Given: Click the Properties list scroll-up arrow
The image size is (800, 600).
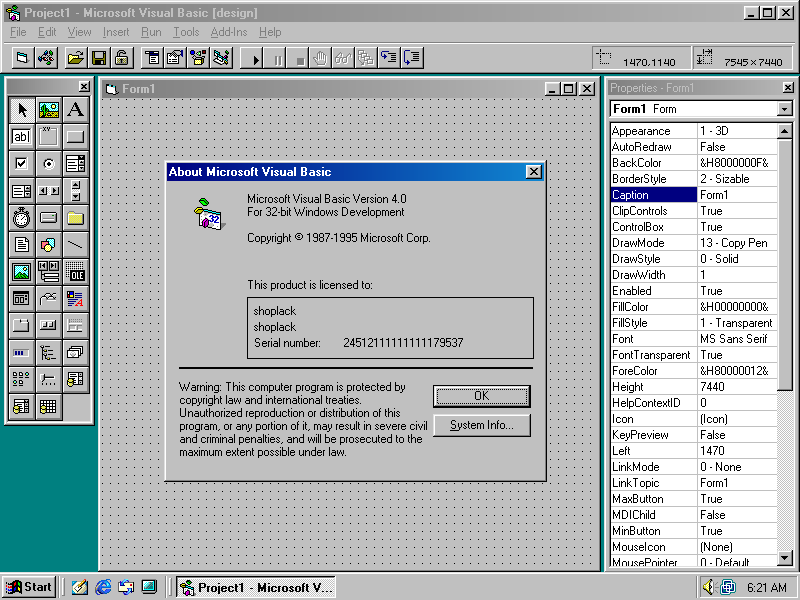Looking at the screenshot, I should pos(785,131).
